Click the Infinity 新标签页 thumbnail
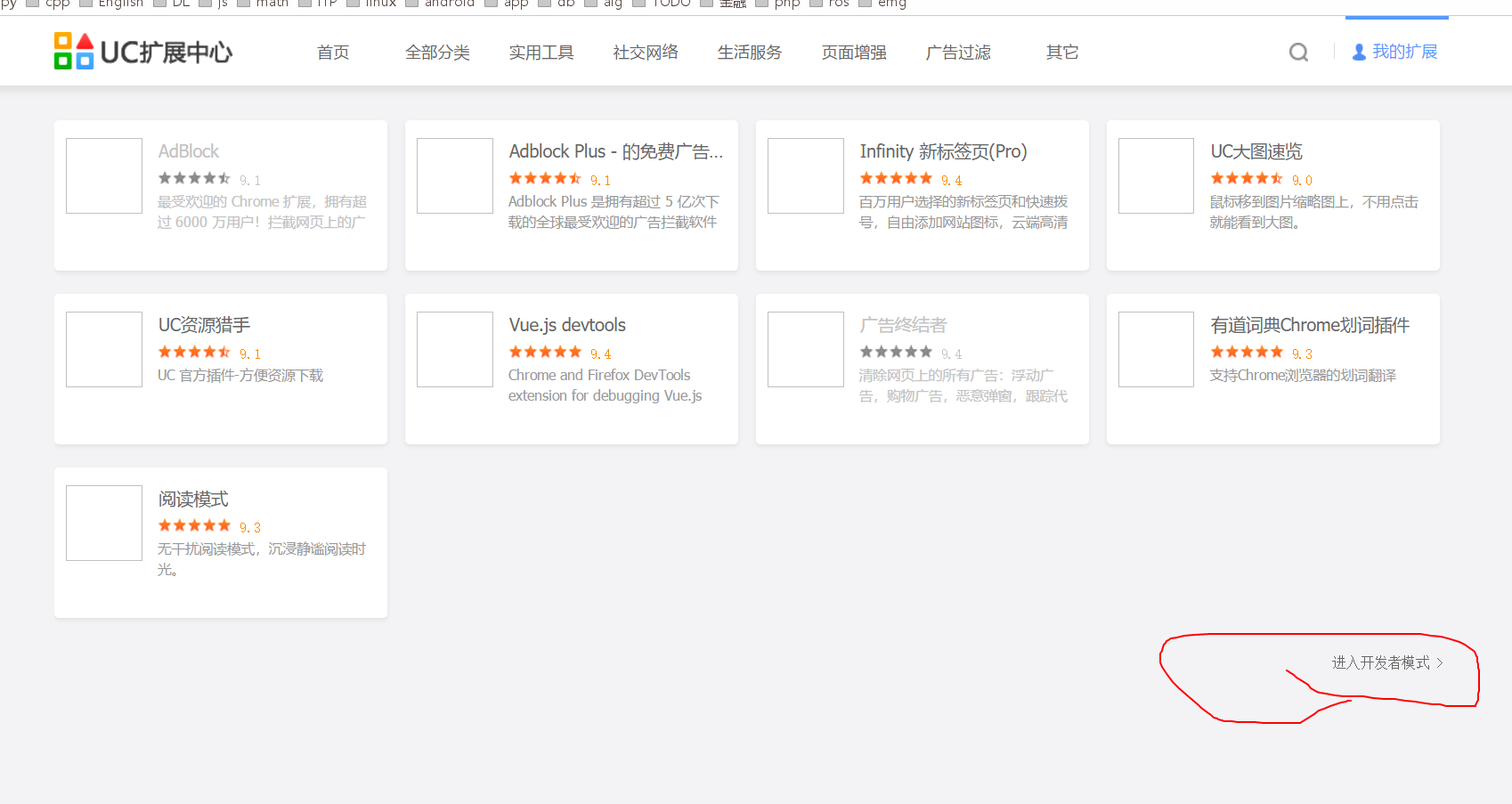 806,175
